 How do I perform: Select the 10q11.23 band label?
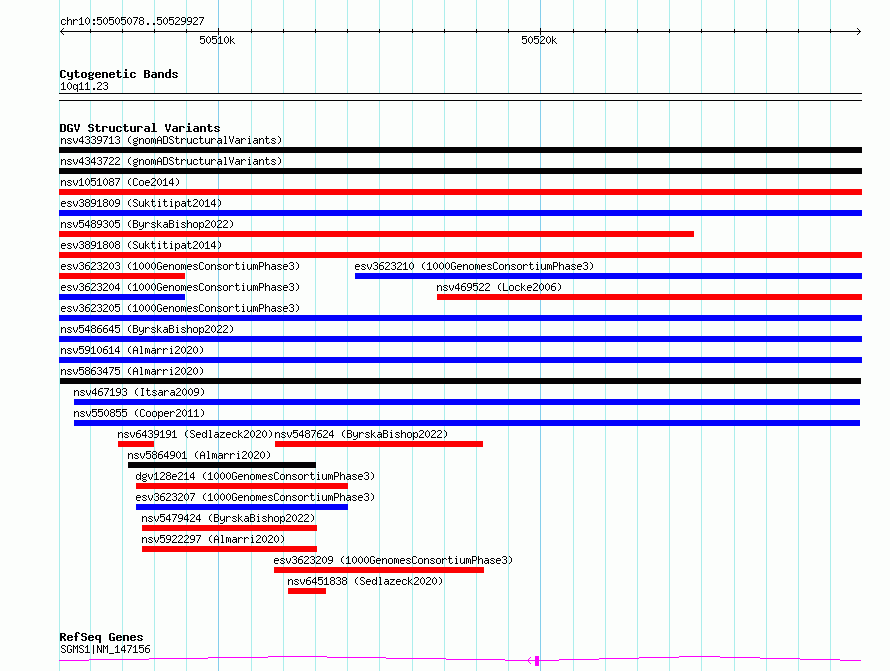84,86
